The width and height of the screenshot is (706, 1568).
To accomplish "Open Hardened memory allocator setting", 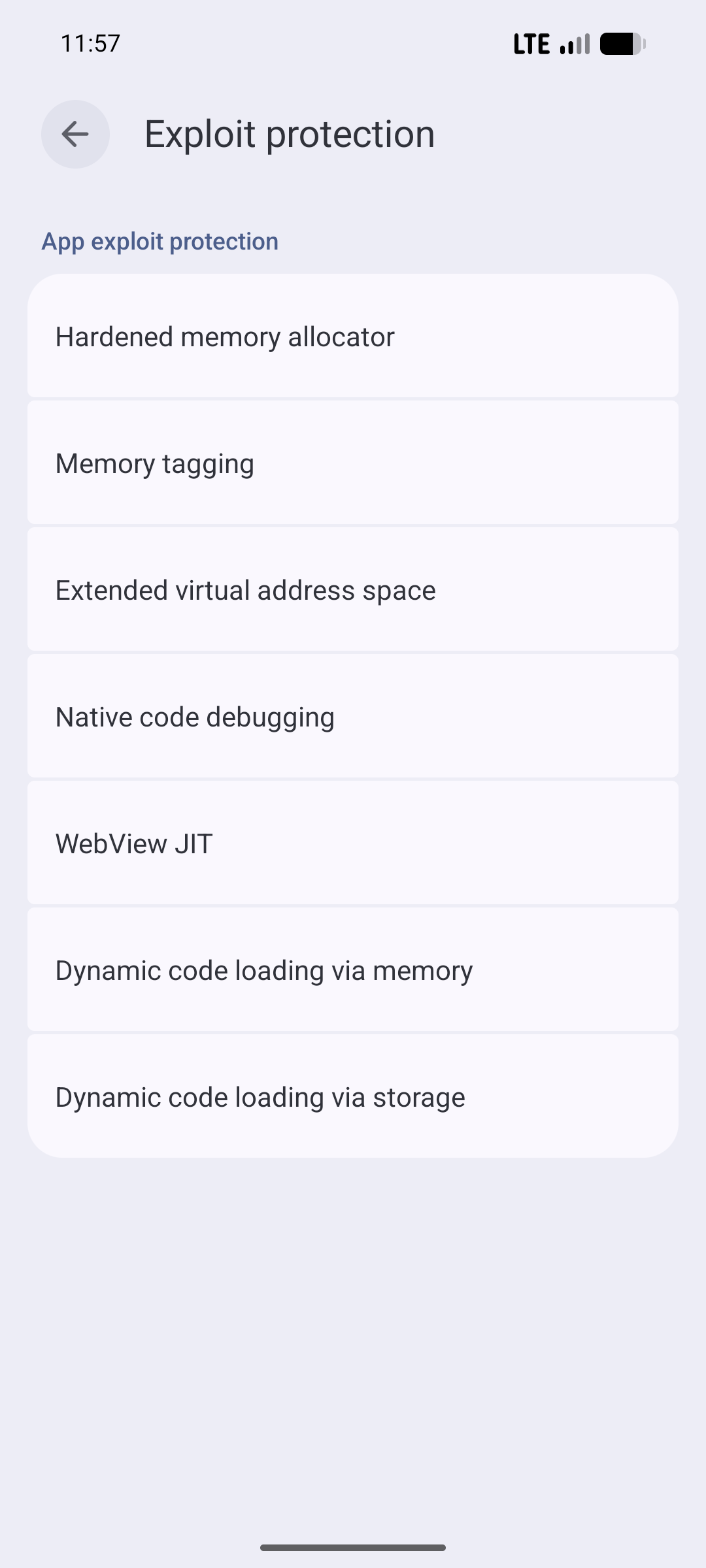I will tap(353, 336).
